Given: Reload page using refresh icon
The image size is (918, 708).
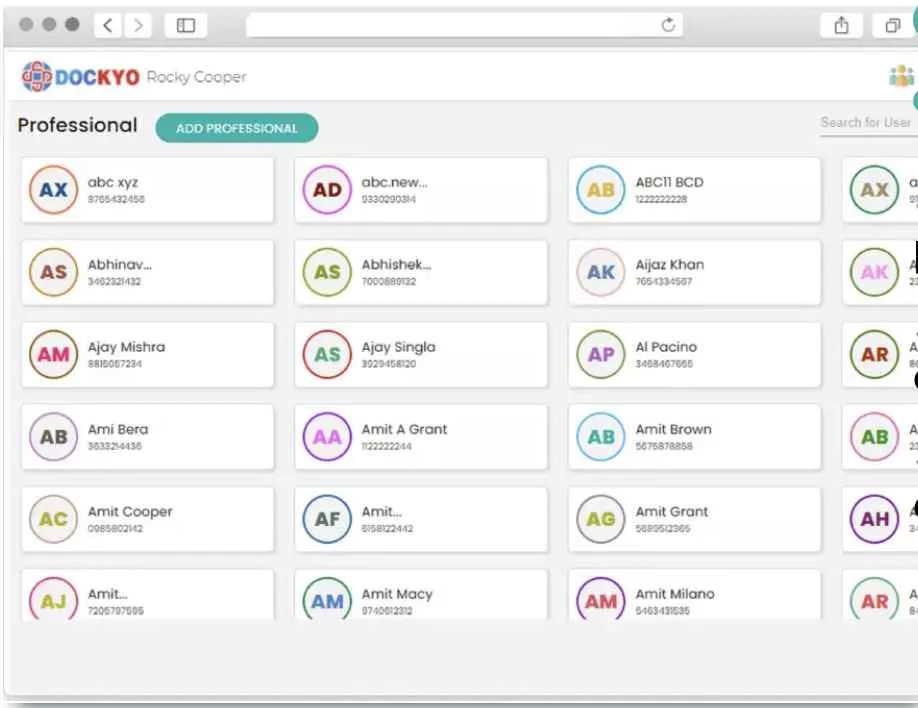Looking at the screenshot, I should (669, 26).
